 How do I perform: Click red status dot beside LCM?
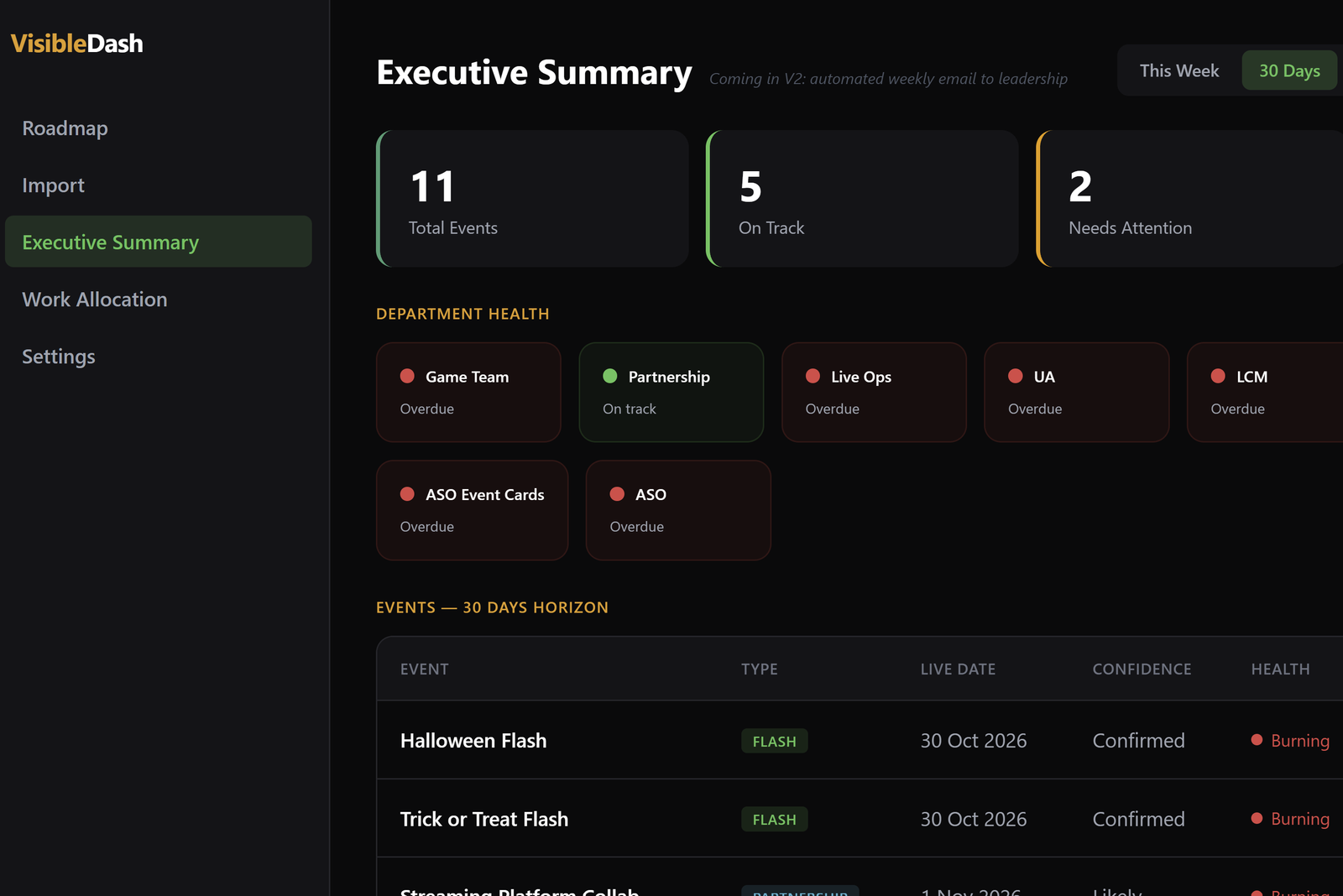click(x=1218, y=376)
